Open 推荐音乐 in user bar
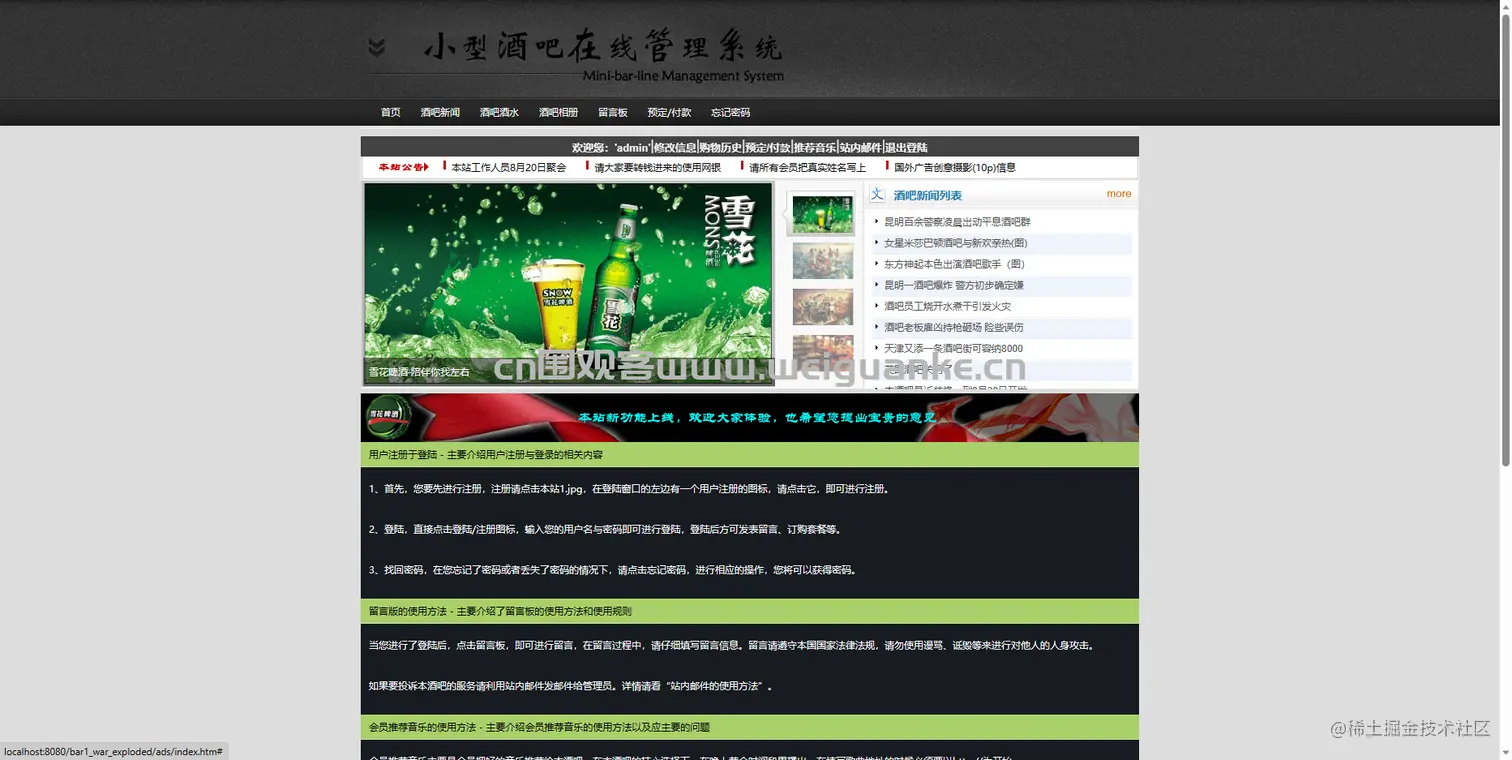The width and height of the screenshot is (1512, 760). point(815,148)
